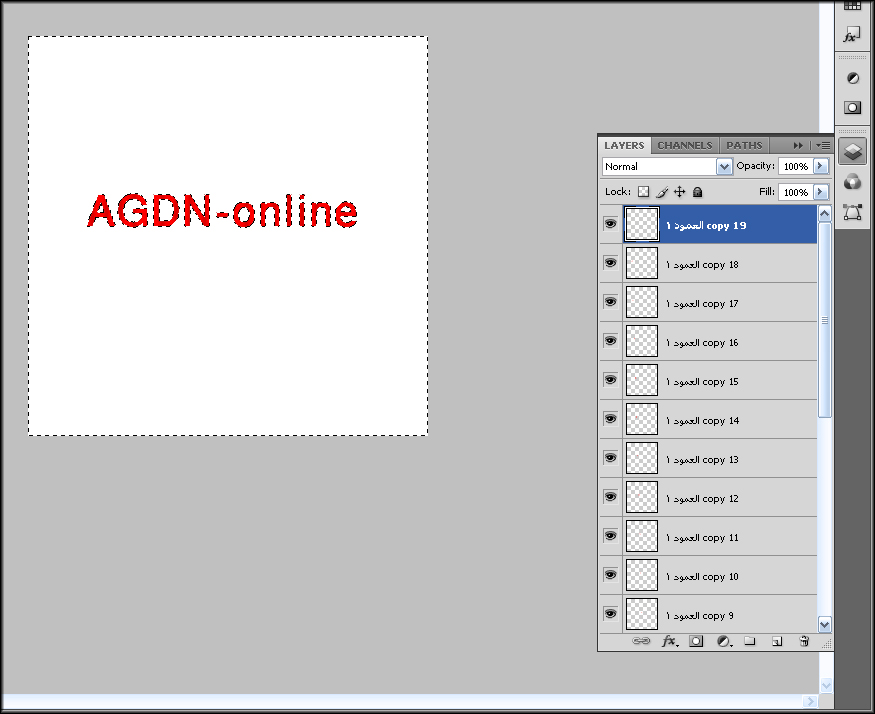
Task: Switch to the Channels tab
Action: click(685, 145)
